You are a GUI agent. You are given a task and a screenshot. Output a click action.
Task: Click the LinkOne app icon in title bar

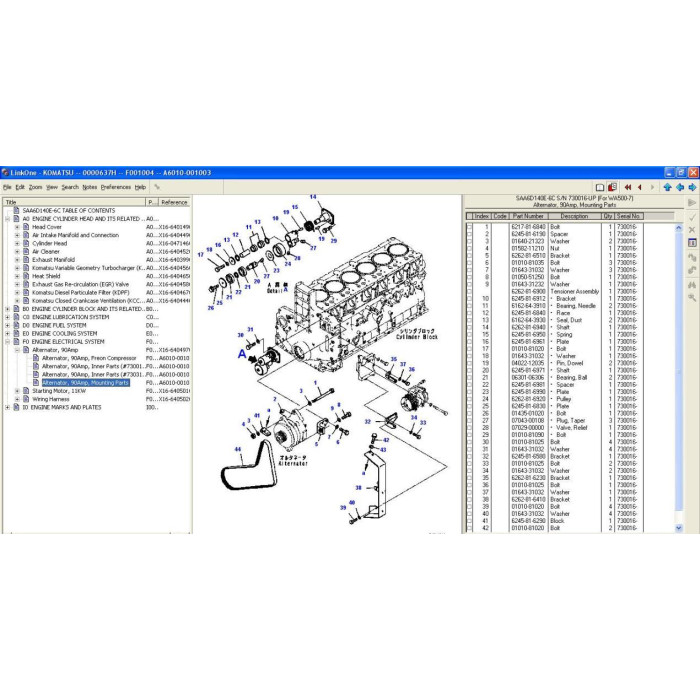5,172
